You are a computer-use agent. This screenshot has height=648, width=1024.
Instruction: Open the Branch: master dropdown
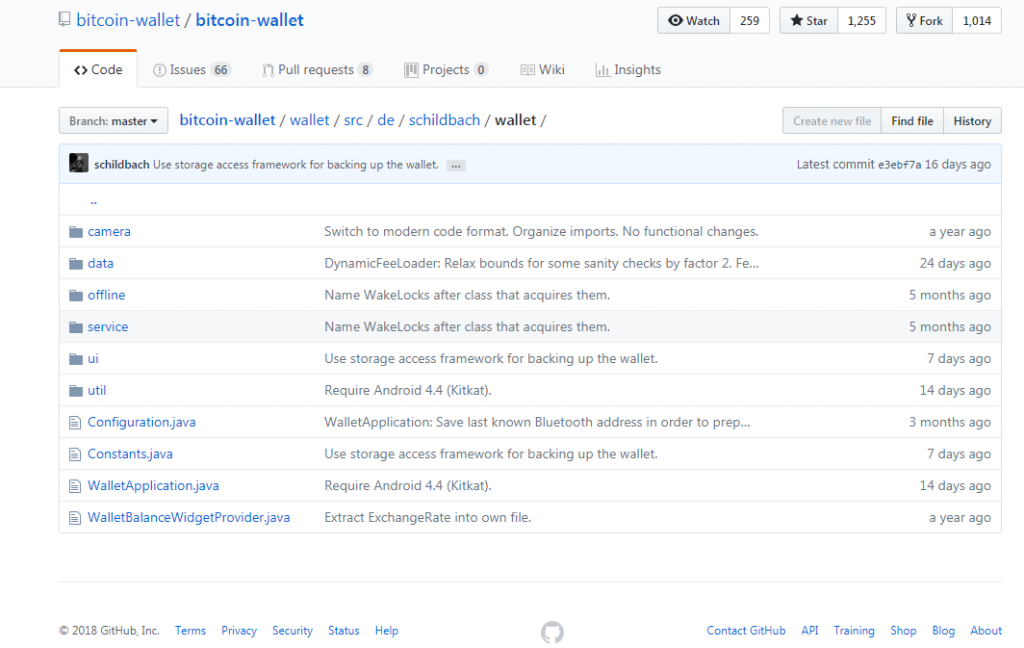click(114, 121)
